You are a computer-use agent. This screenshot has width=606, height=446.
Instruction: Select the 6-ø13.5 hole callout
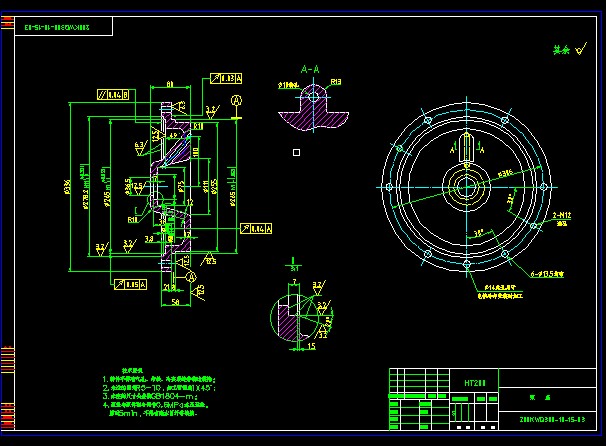pyautogui.click(x=547, y=274)
